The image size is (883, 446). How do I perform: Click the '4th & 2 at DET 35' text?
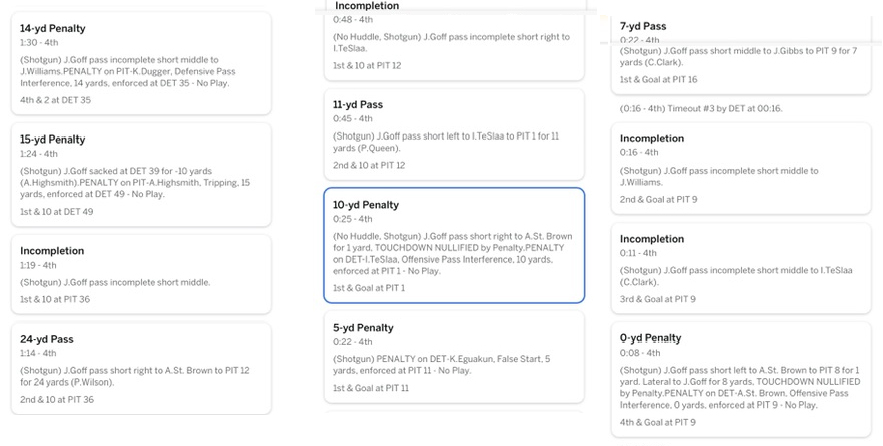55,100
